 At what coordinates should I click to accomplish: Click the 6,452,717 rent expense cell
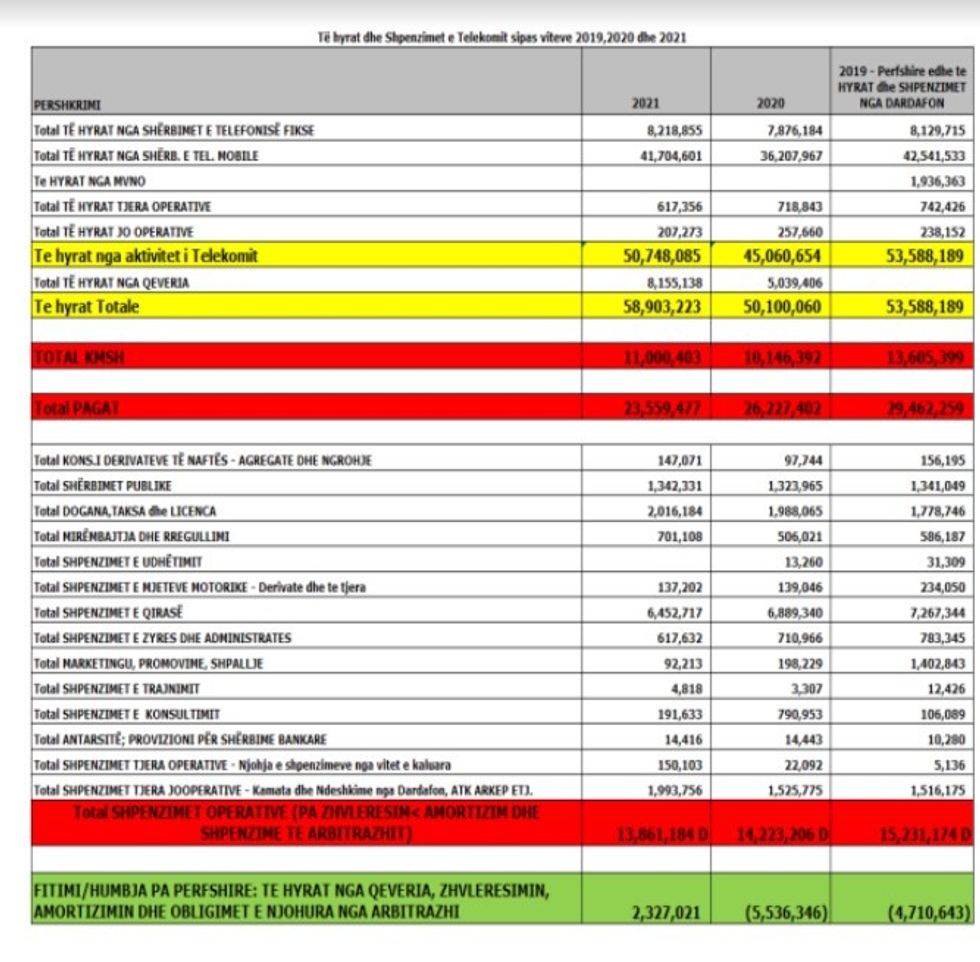coord(672,612)
